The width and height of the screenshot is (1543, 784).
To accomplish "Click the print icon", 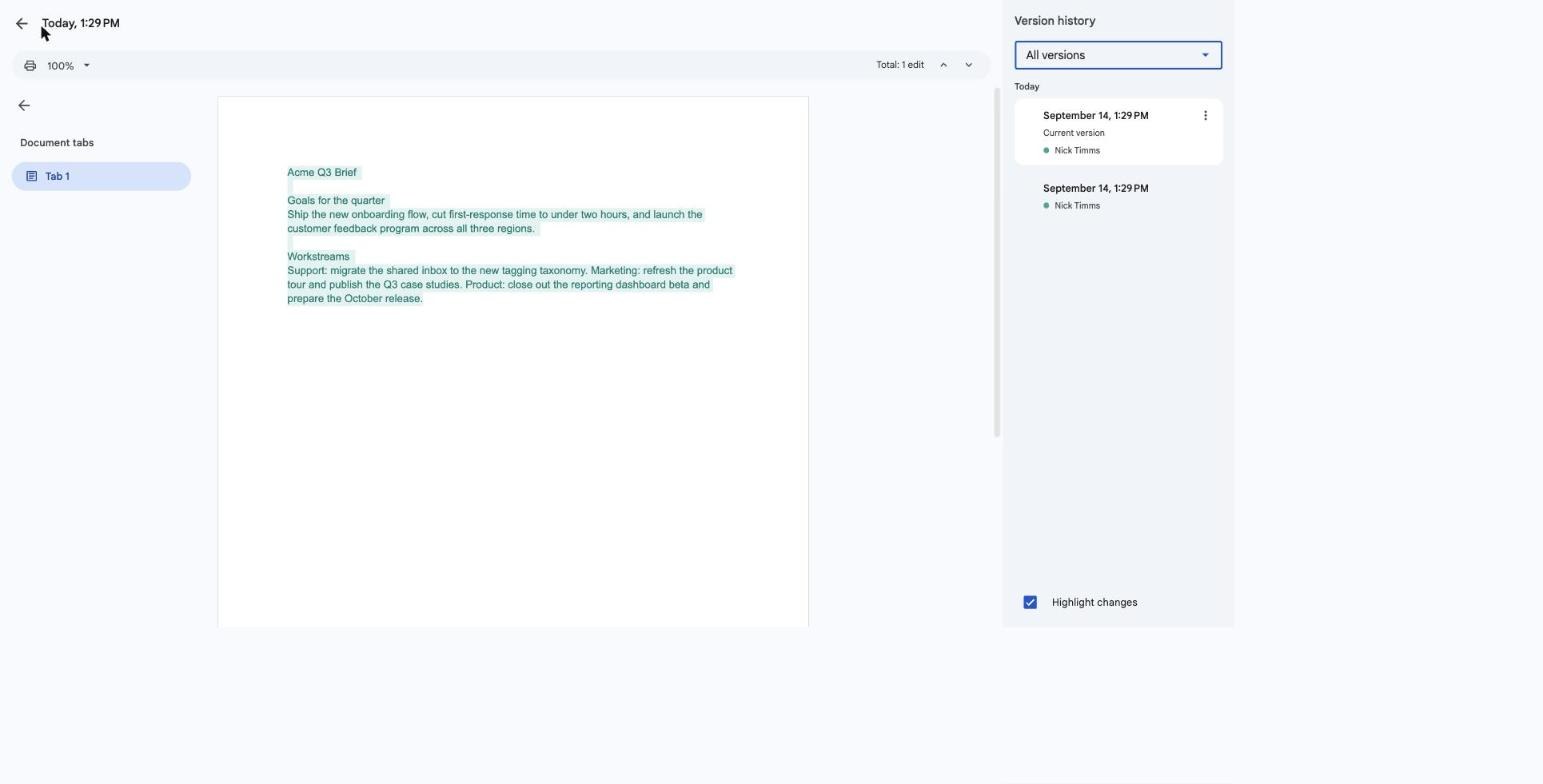I will (30, 65).
